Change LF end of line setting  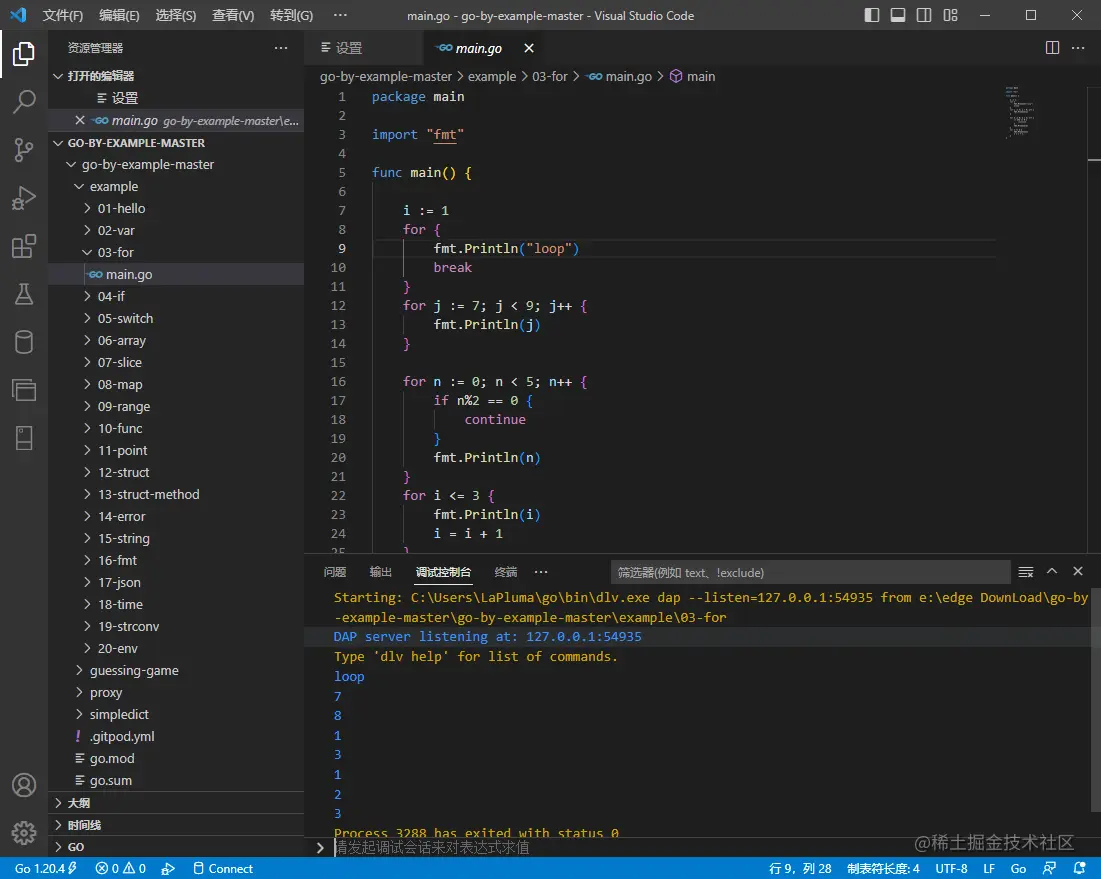point(989,868)
